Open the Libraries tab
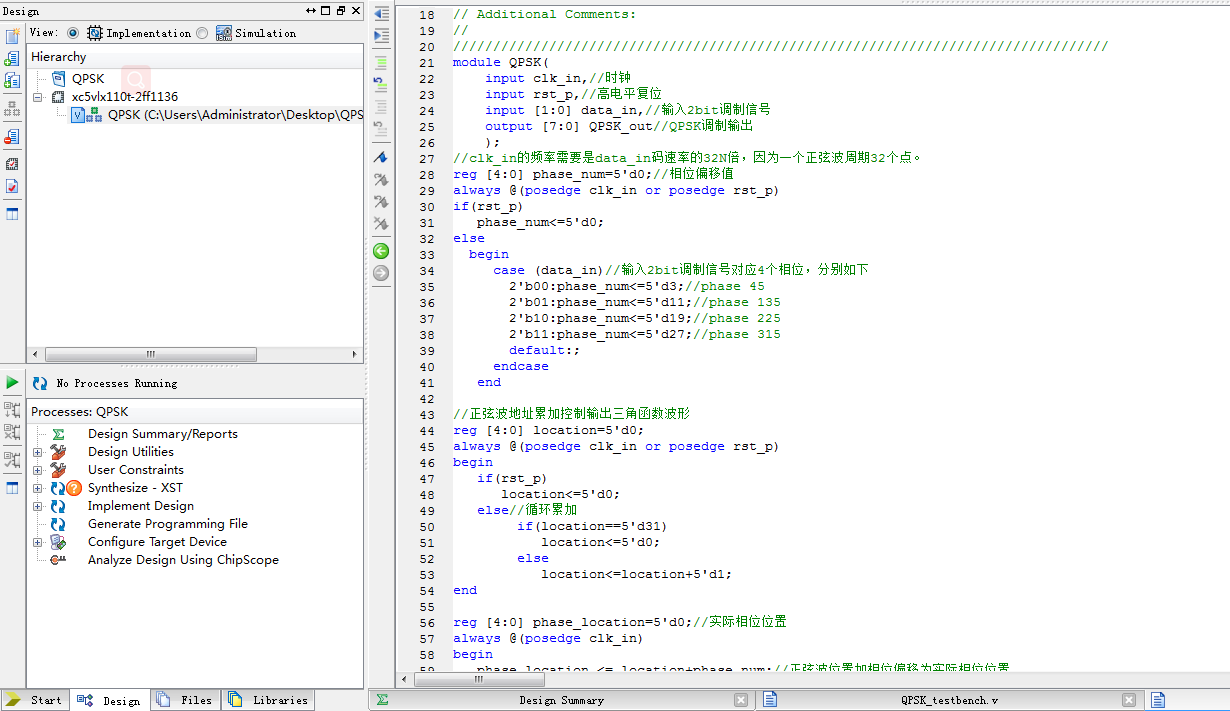 click(x=269, y=700)
